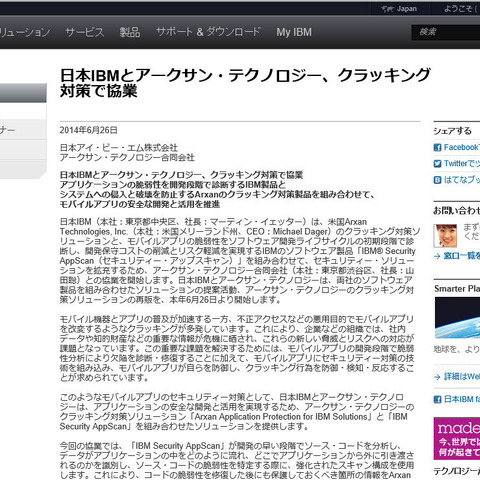Viewport: 480px width, 480px height.
Task: Share article via はてなブックマーク link
Action: 462,180
